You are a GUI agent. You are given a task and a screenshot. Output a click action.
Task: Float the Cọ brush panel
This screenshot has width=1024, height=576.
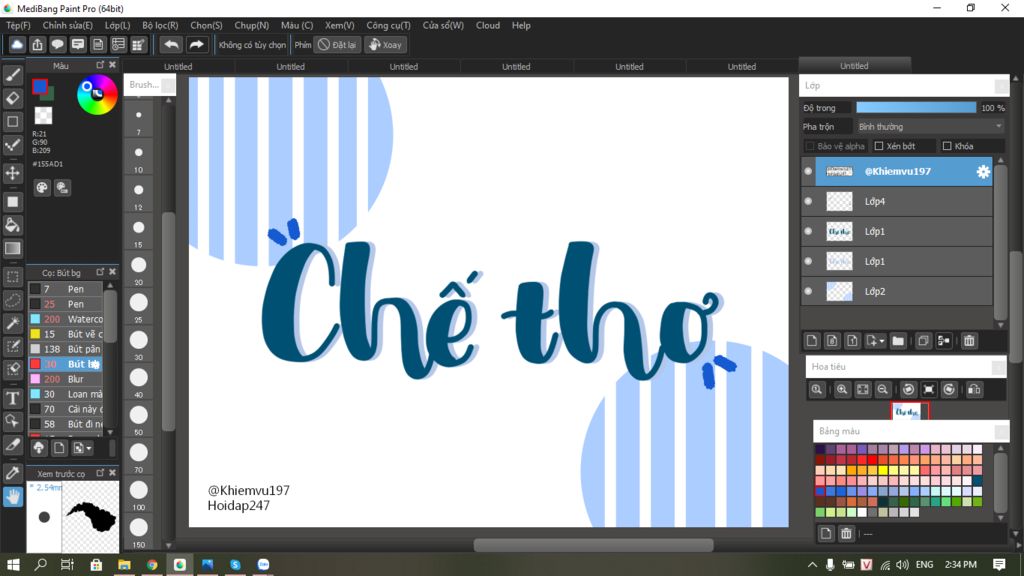click(x=100, y=272)
